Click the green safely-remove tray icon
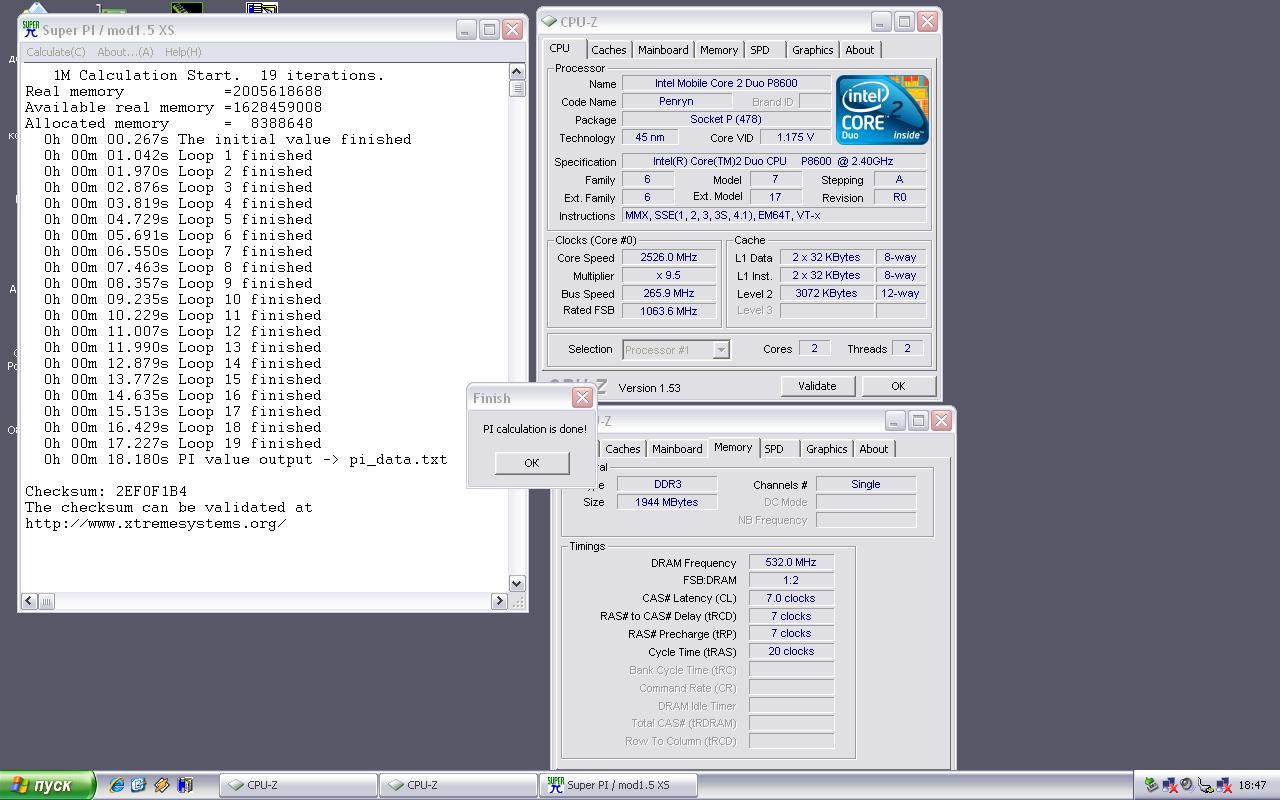This screenshot has height=800, width=1280. click(1152, 785)
